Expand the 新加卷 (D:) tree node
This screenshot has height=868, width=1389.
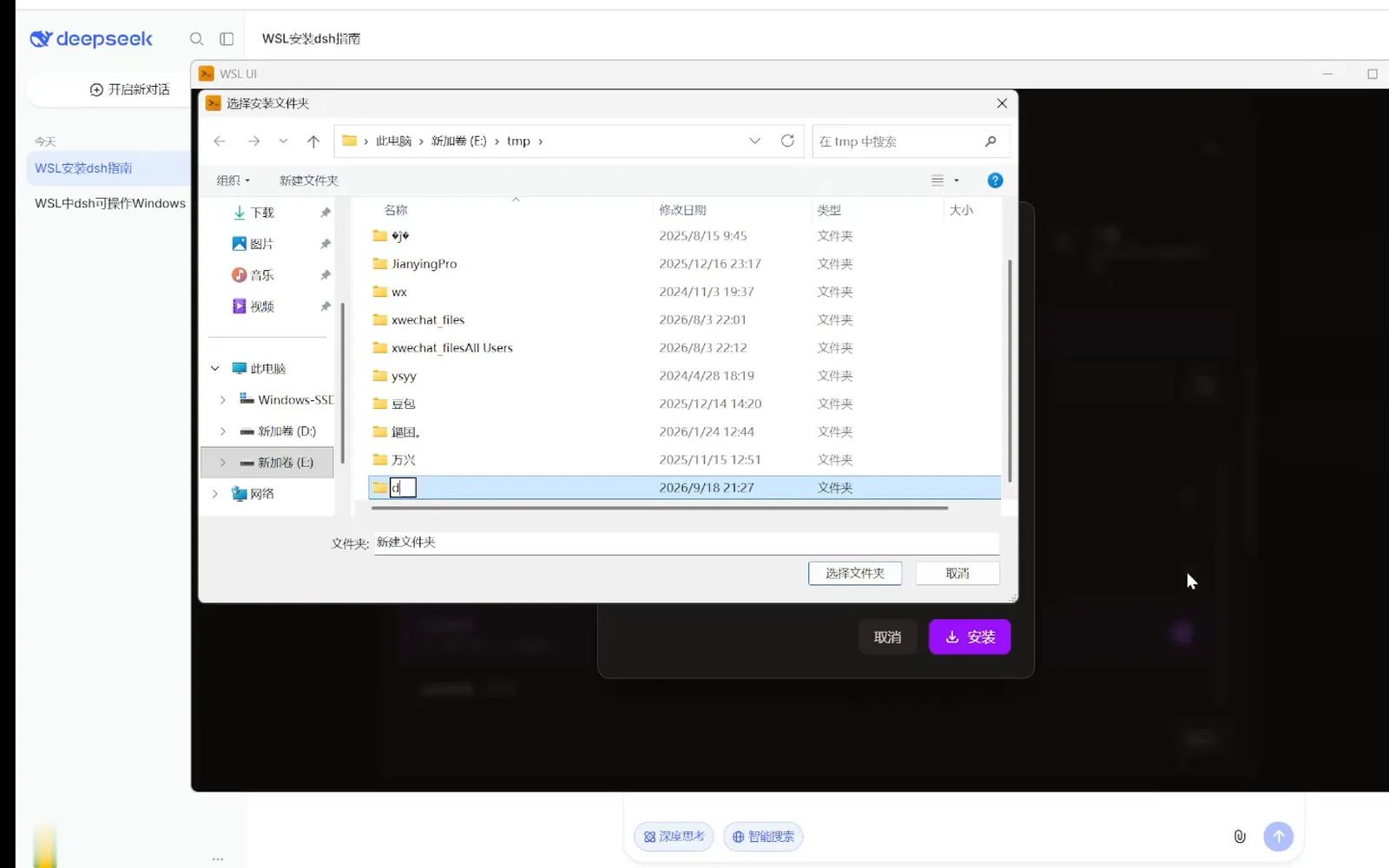click(x=223, y=431)
